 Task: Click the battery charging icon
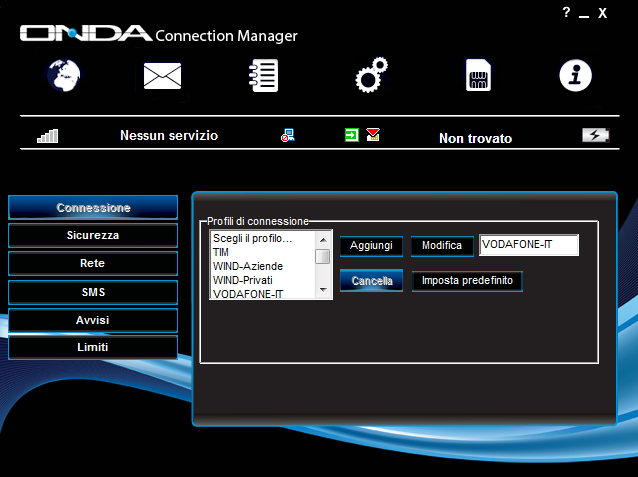(596, 135)
